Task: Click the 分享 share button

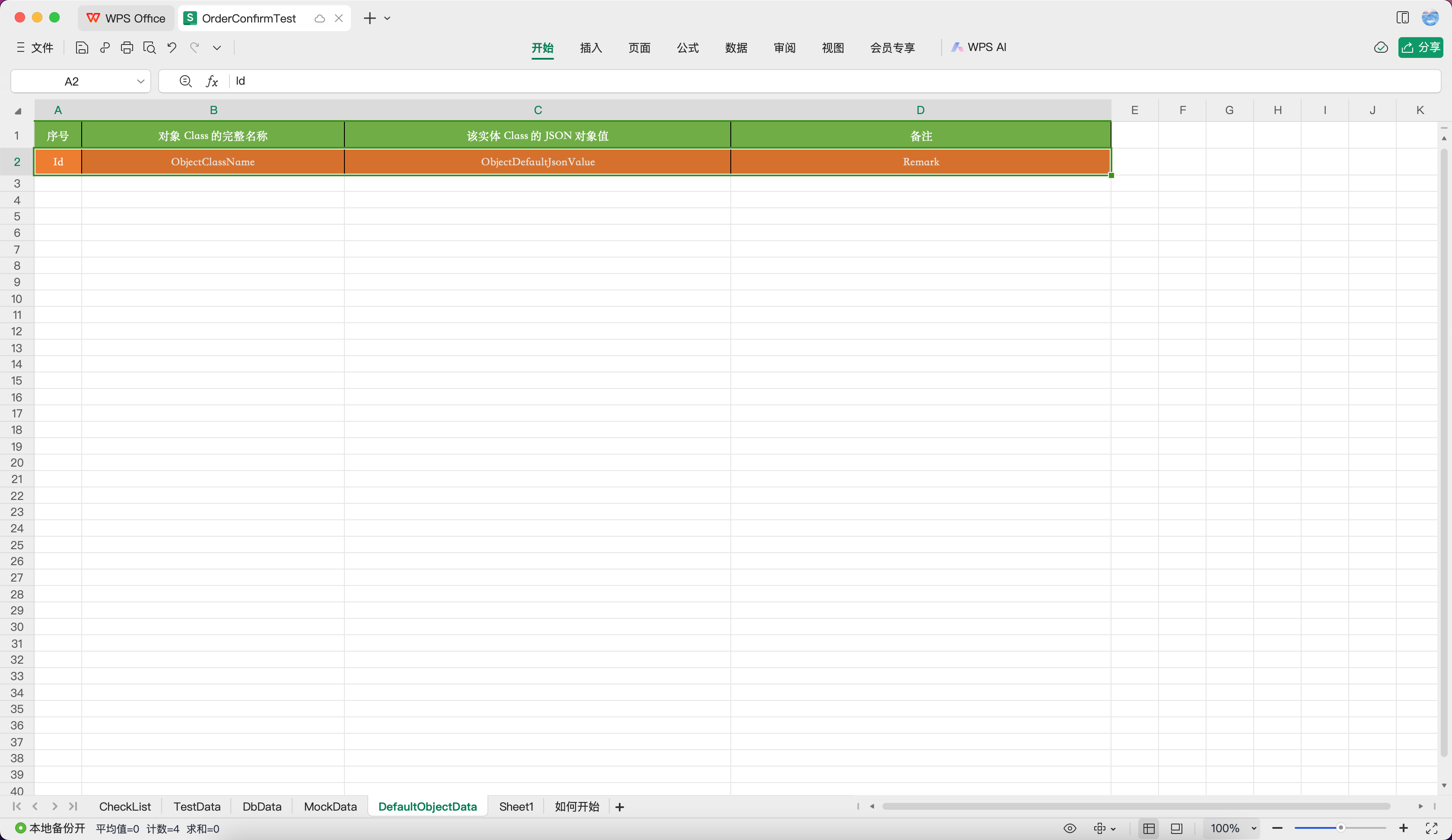Action: click(x=1420, y=47)
